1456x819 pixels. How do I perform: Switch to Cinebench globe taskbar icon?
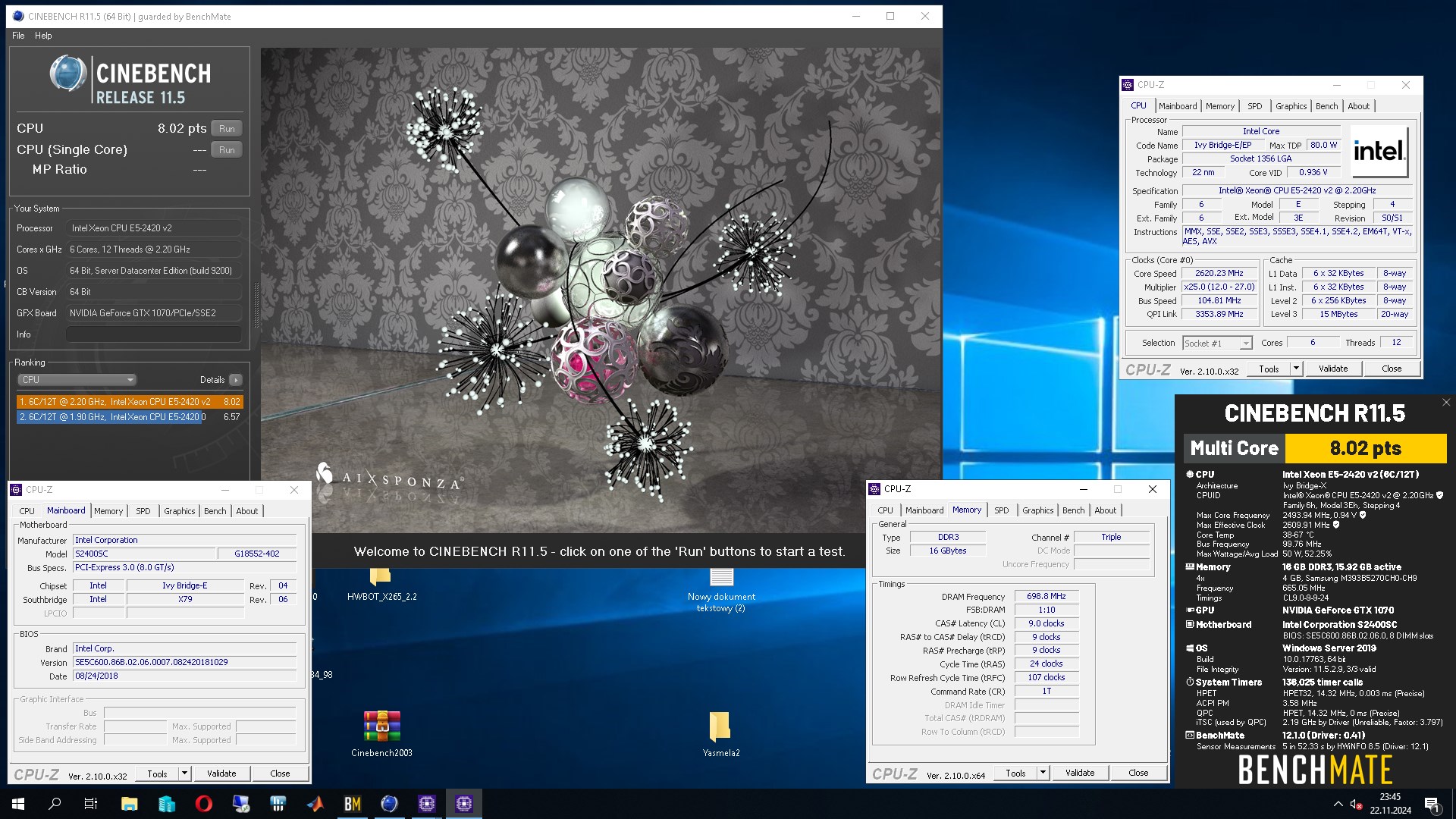point(389,804)
